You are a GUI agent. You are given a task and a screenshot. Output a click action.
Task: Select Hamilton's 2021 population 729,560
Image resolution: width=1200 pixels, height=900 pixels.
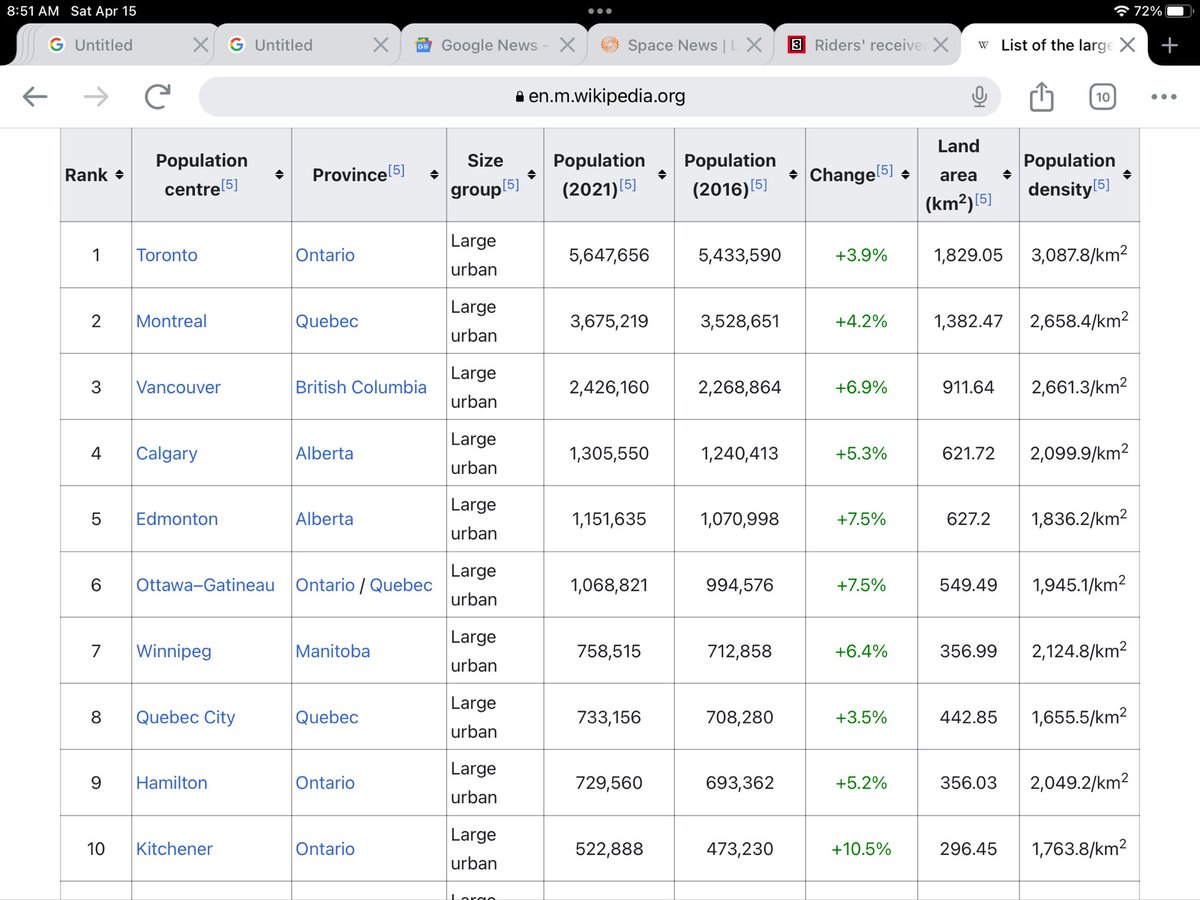tap(609, 783)
